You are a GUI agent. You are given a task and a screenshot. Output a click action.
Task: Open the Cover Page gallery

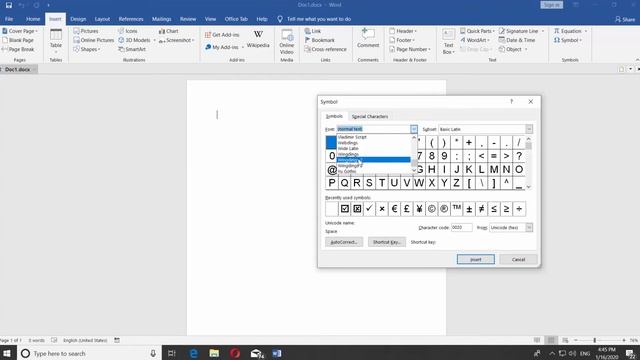(x=20, y=31)
